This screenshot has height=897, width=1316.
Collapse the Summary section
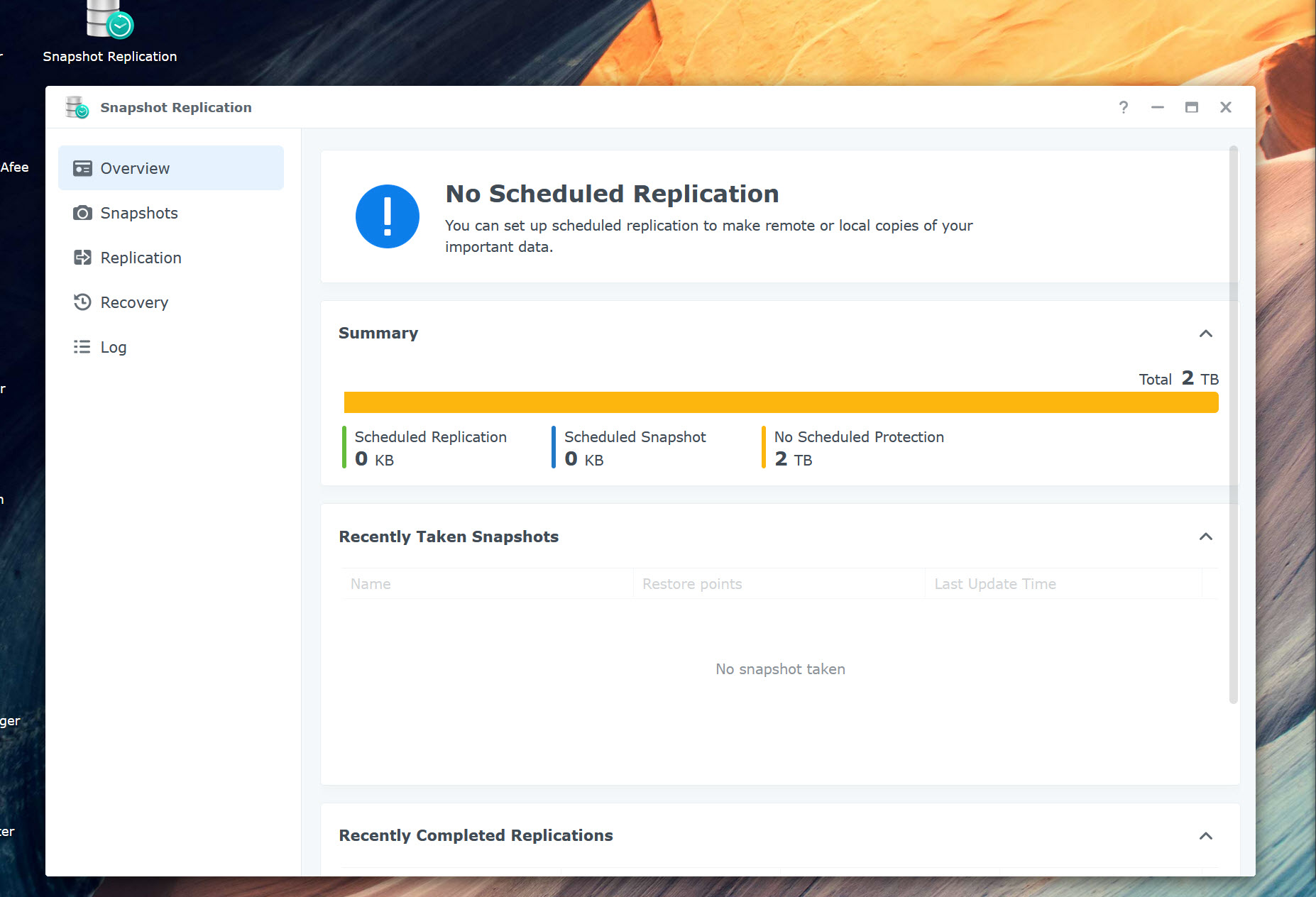[x=1205, y=334]
